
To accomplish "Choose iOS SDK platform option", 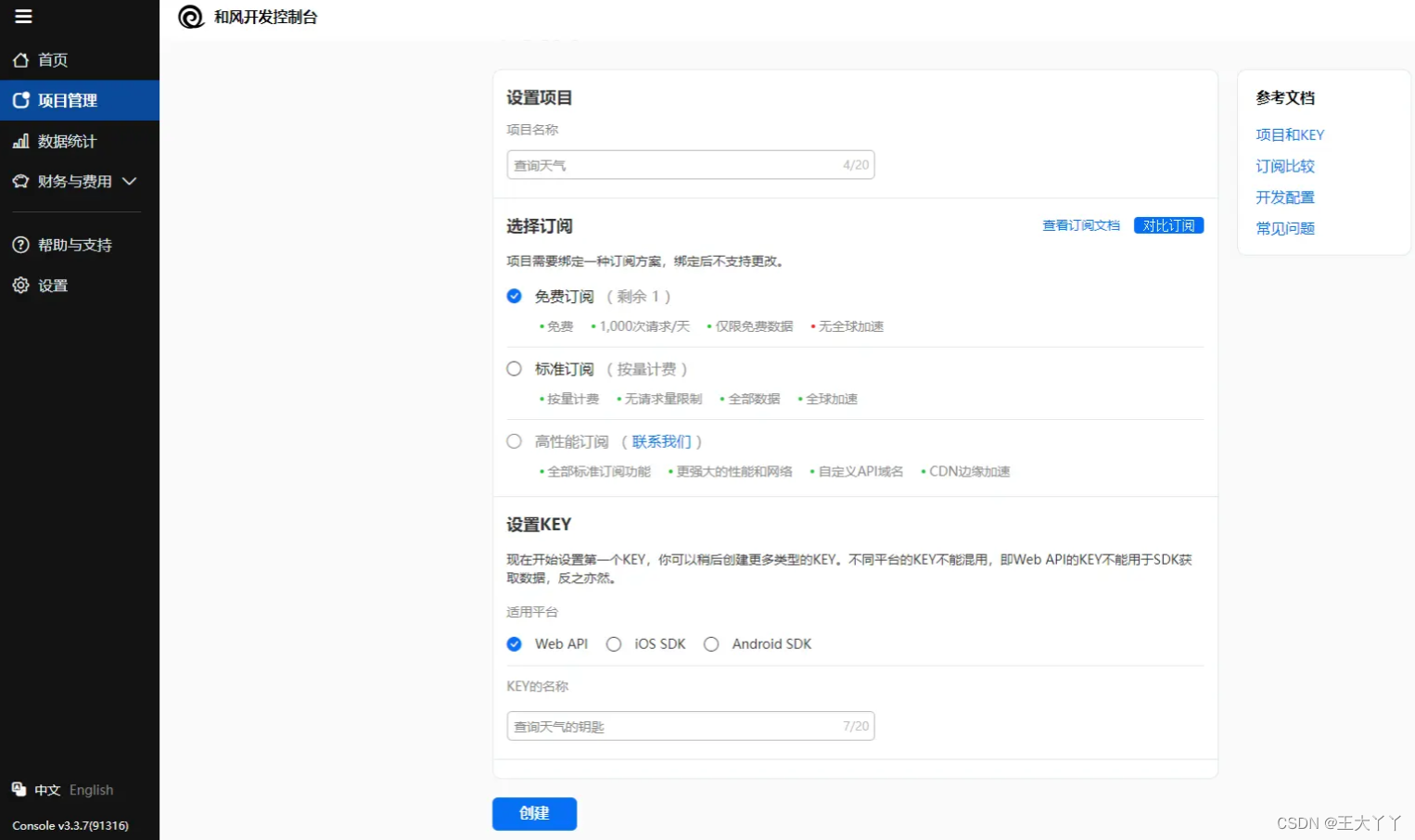I will (614, 644).
